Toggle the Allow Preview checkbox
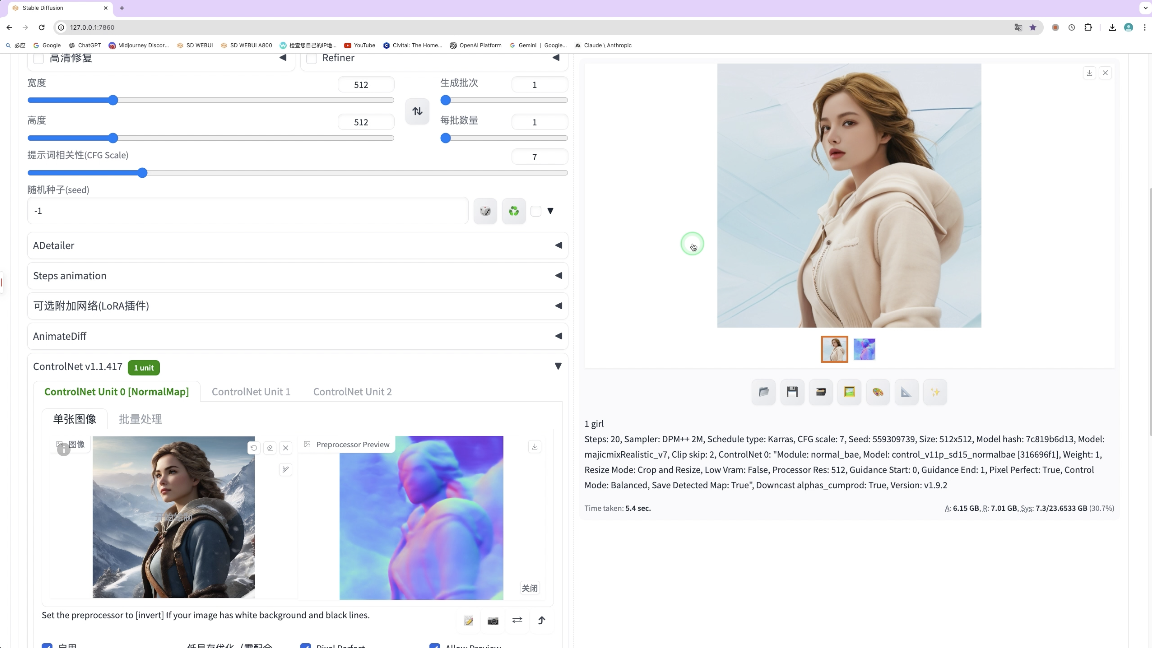1152x648 pixels. click(x=435, y=645)
